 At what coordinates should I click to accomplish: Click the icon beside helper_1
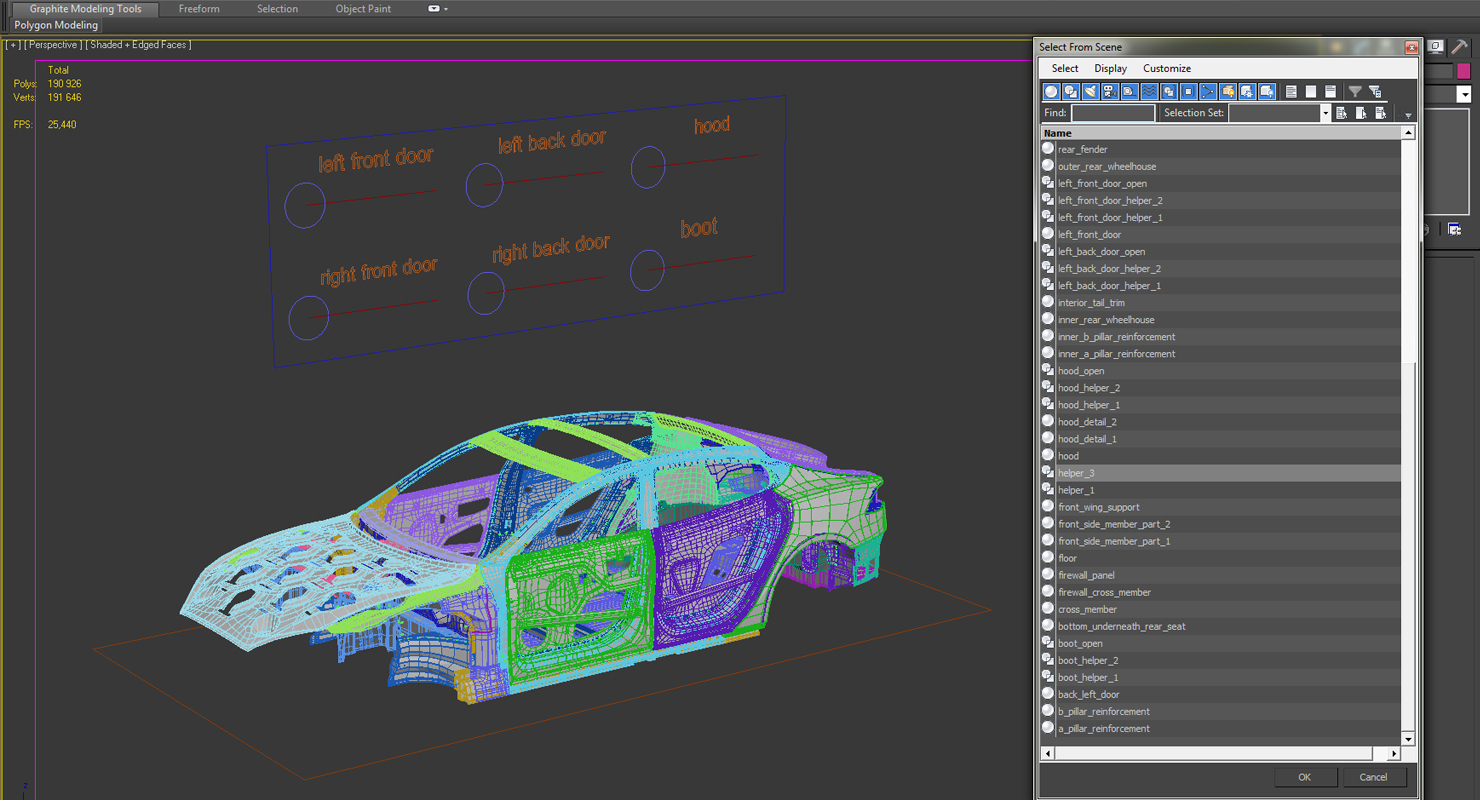[1048, 489]
